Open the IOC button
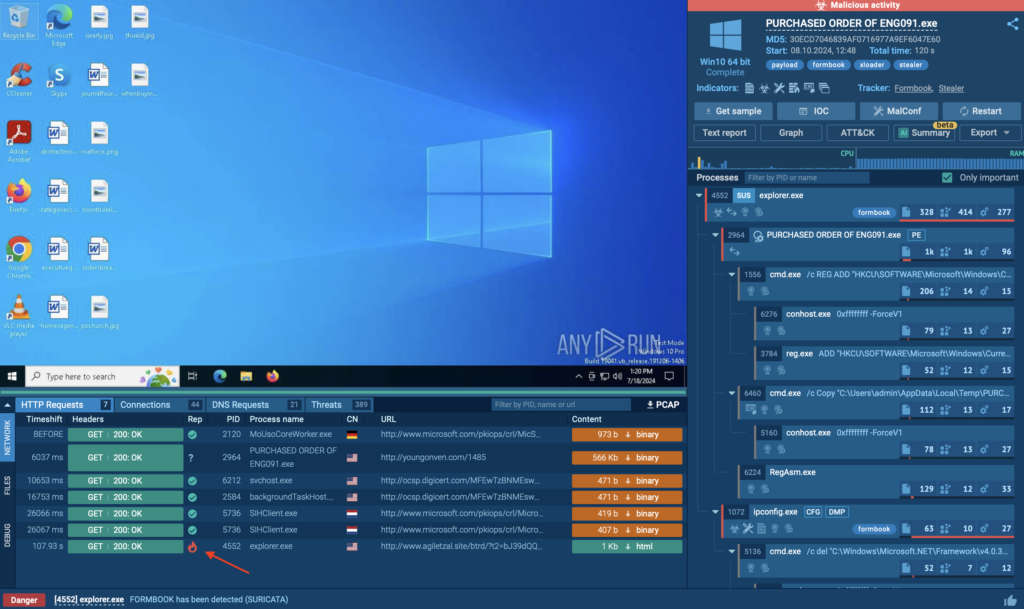This screenshot has width=1024, height=609. click(815, 111)
